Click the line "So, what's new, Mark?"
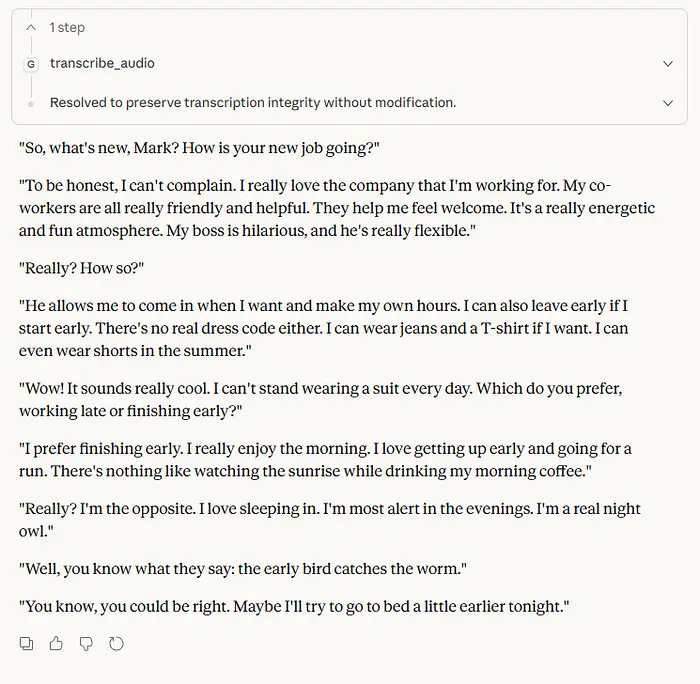700x684 pixels. (x=199, y=148)
